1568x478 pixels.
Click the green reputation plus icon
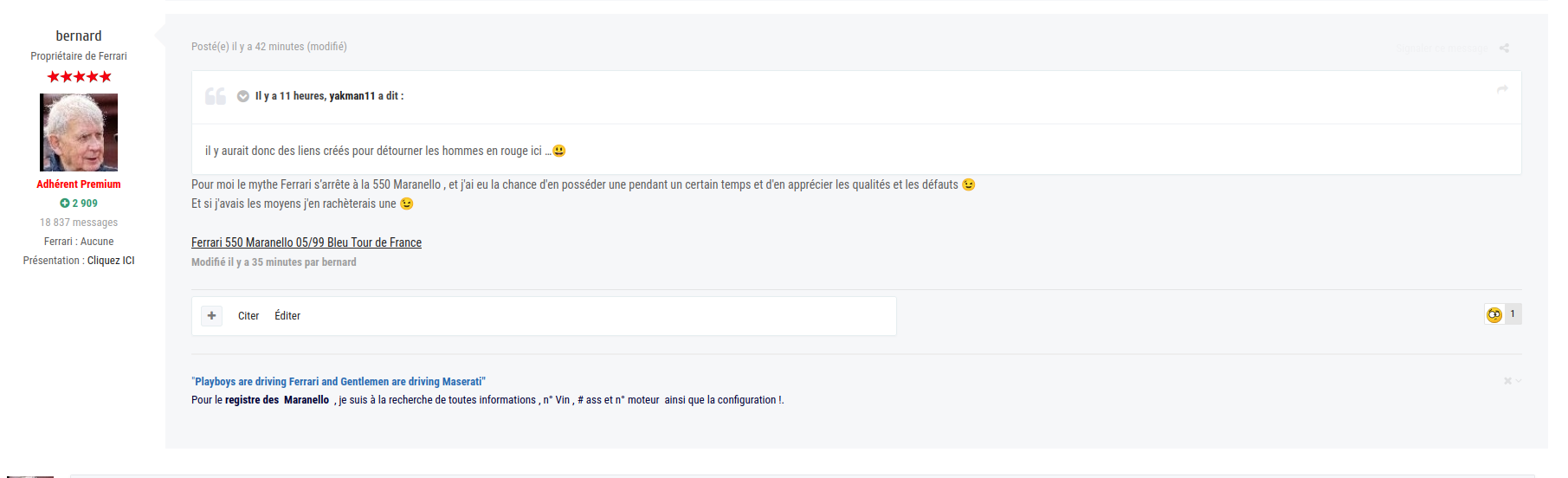pos(64,203)
